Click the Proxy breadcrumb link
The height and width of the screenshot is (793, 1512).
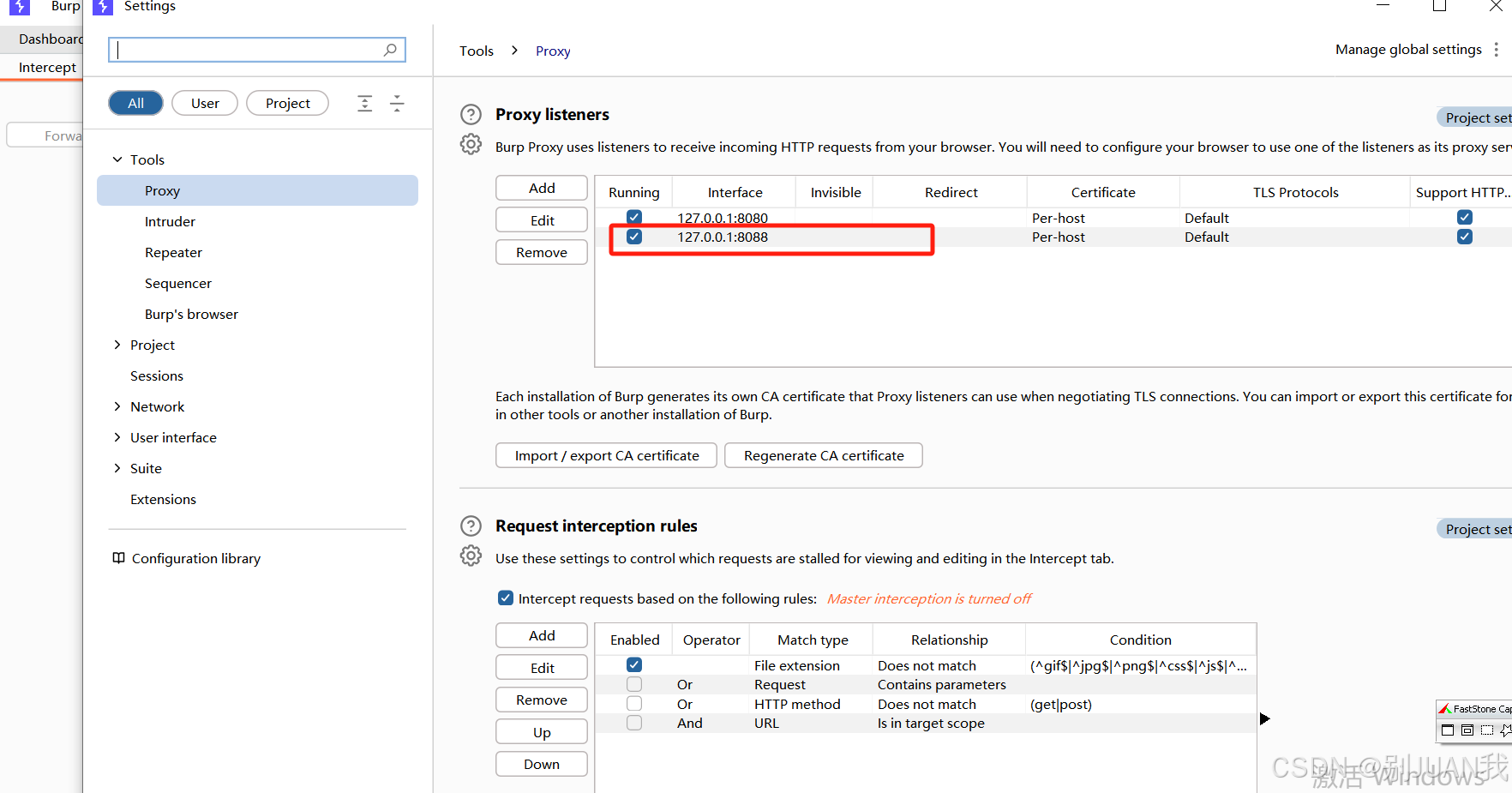click(553, 51)
